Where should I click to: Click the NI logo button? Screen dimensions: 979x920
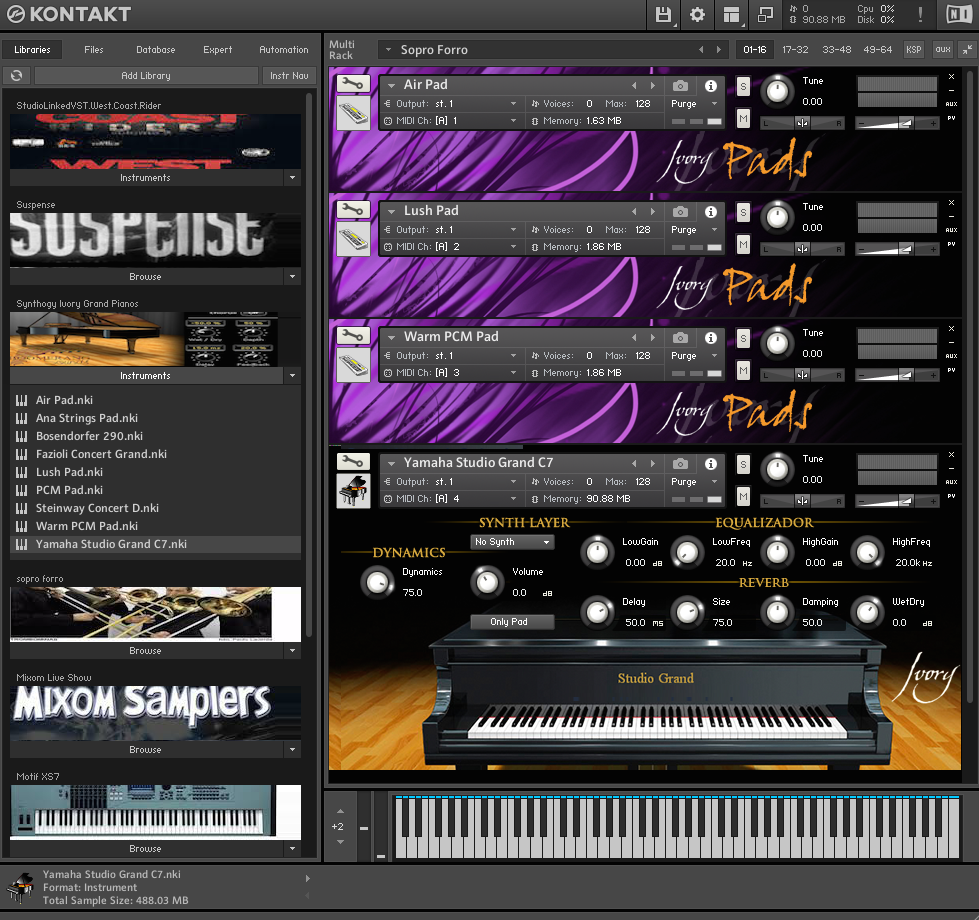pos(958,14)
